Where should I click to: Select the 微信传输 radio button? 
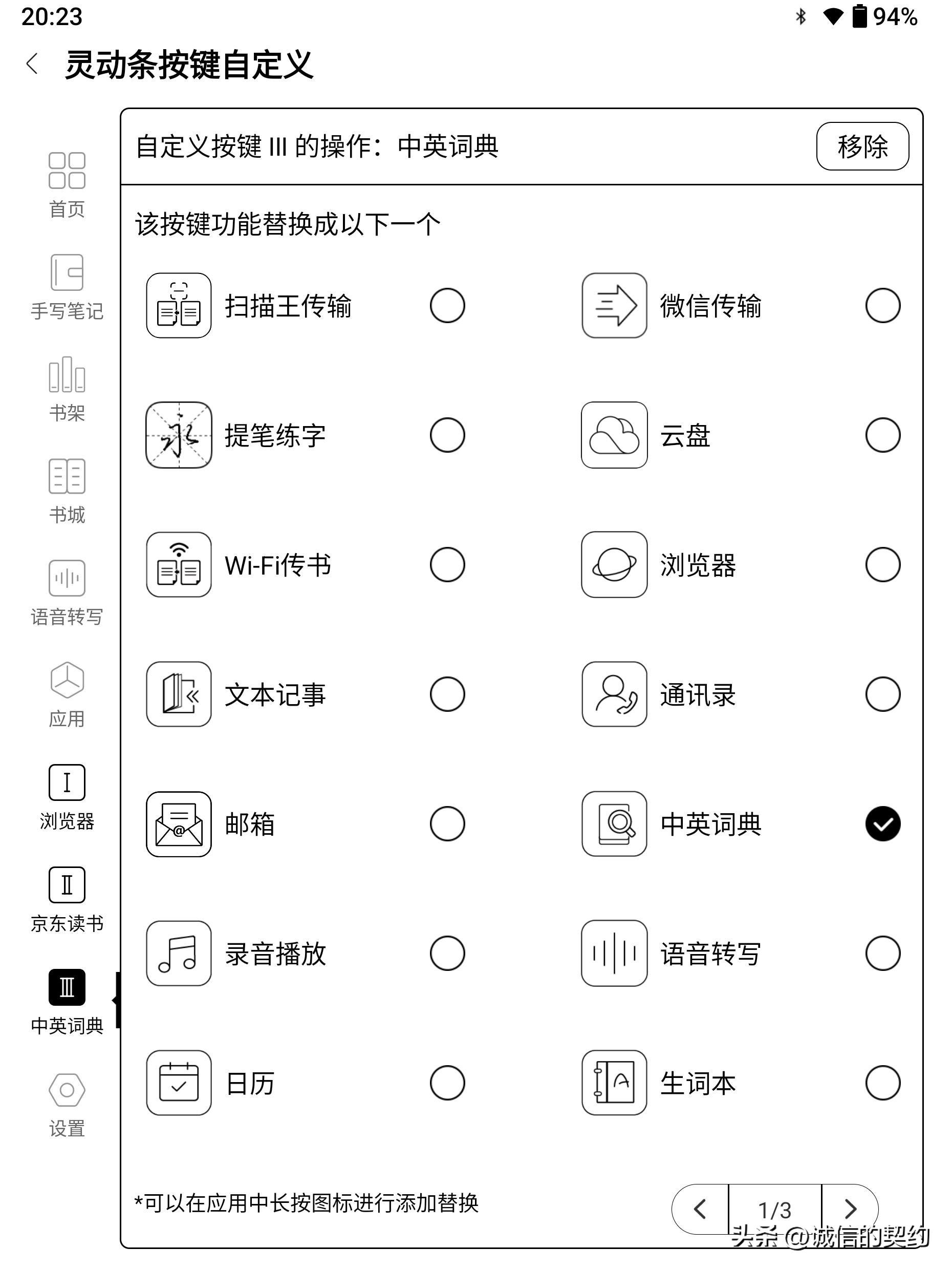tap(882, 305)
